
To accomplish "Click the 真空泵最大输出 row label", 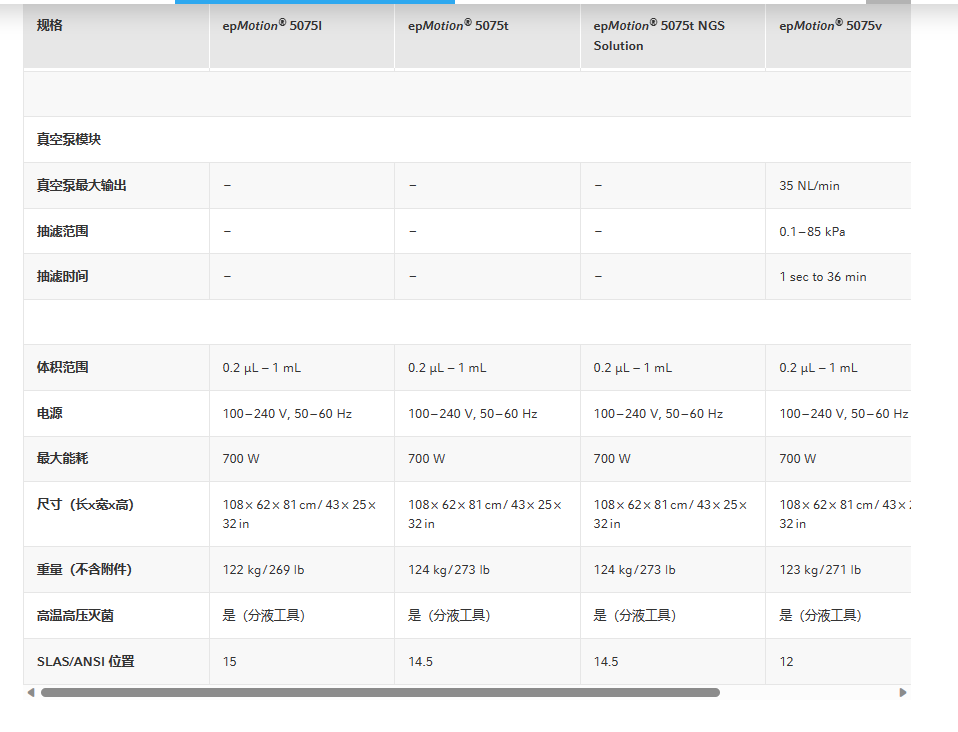I will 81,185.
